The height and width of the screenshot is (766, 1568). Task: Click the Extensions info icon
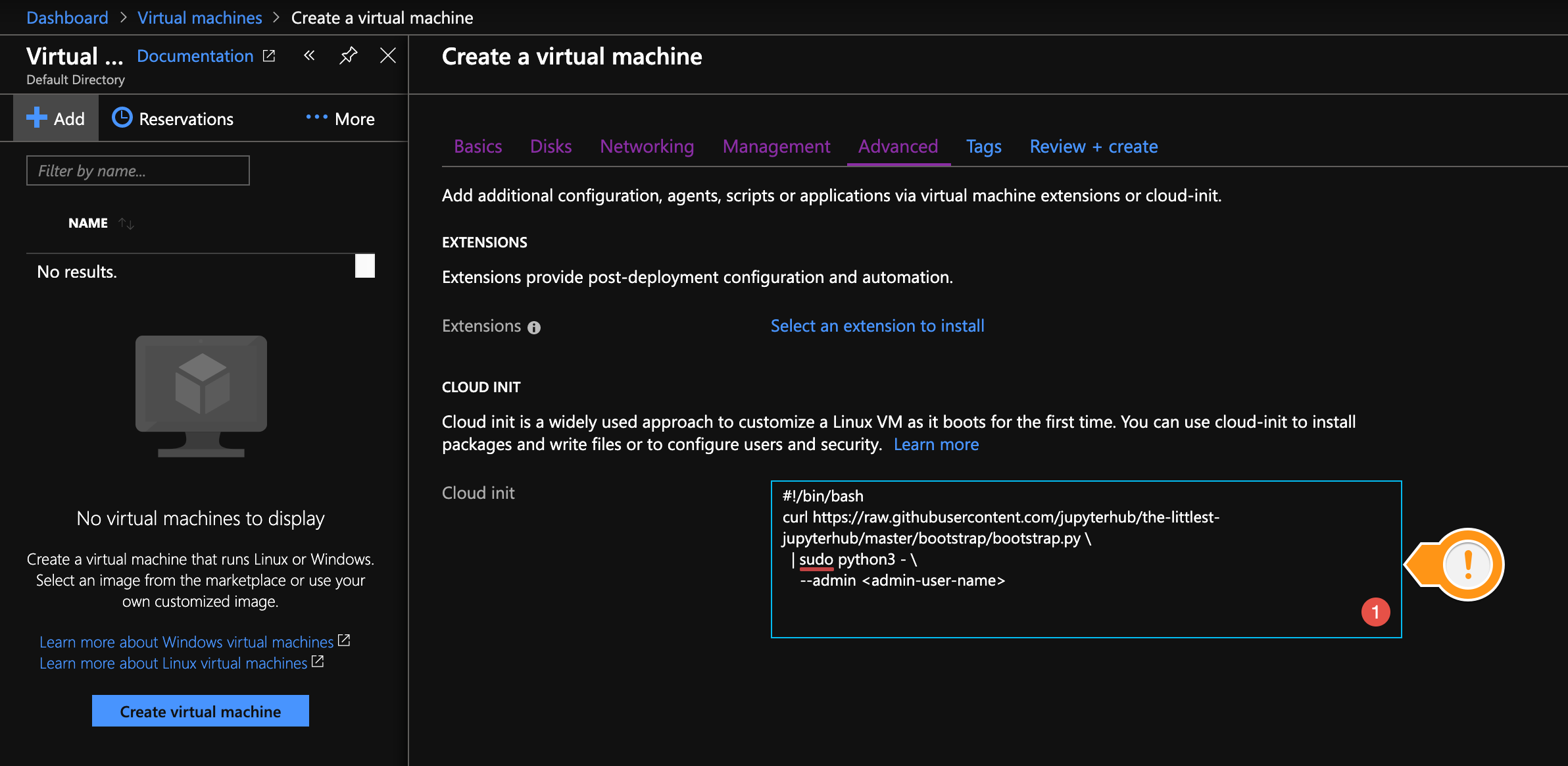pyautogui.click(x=534, y=327)
